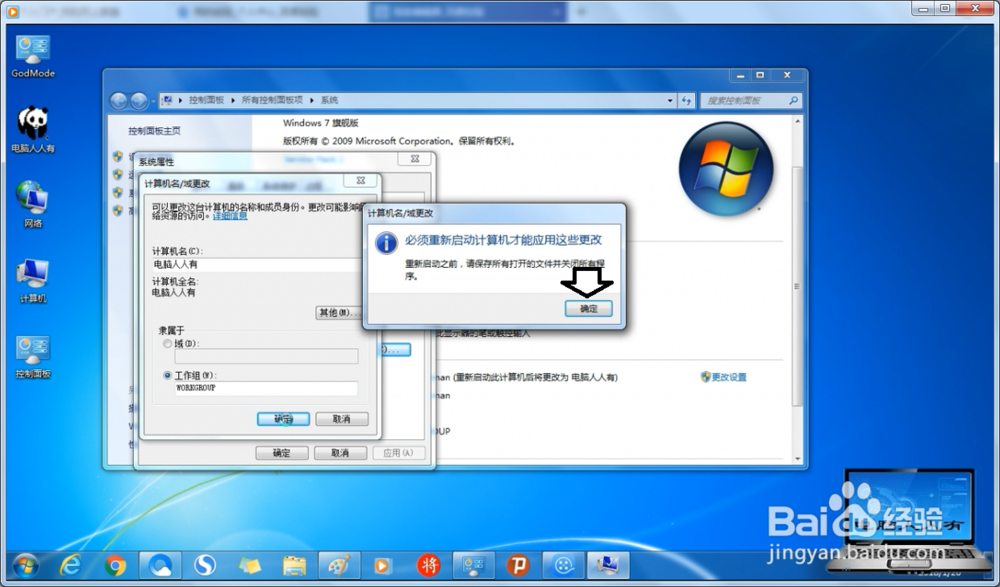Expand the address bar history dropdown
The height and width of the screenshot is (587, 1000).
tap(670, 100)
